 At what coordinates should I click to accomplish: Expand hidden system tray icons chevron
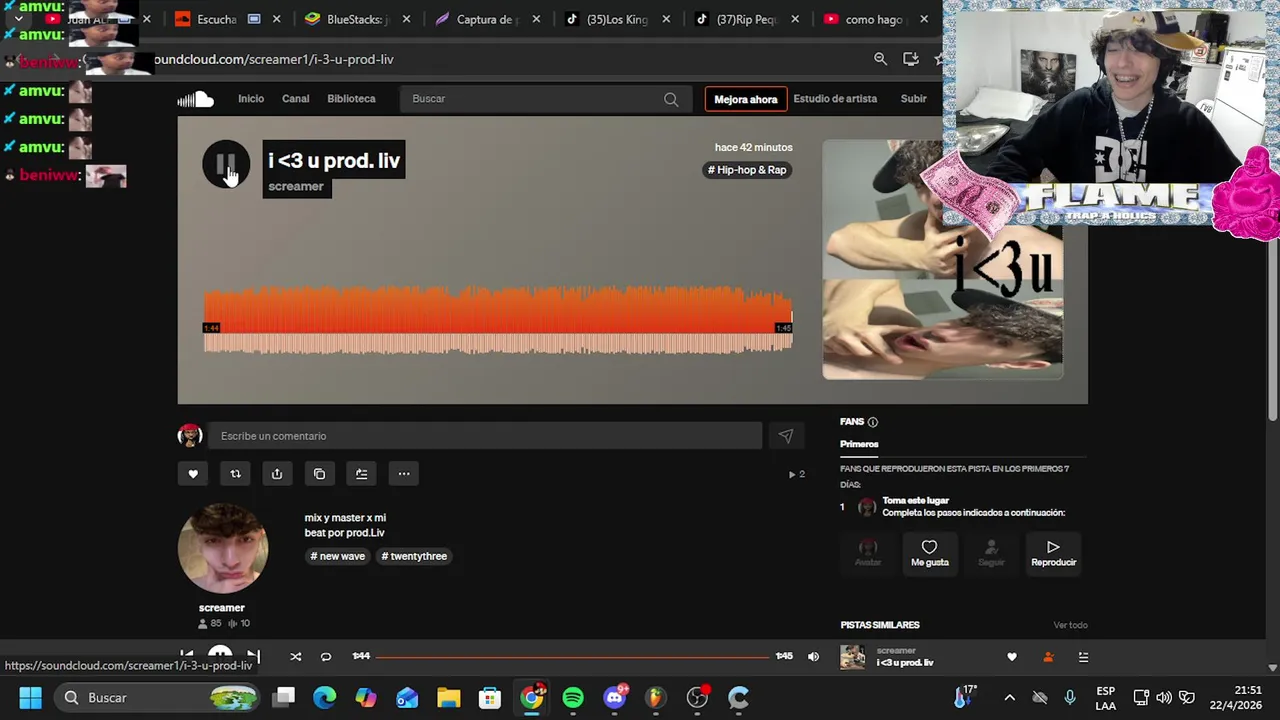(1009, 697)
